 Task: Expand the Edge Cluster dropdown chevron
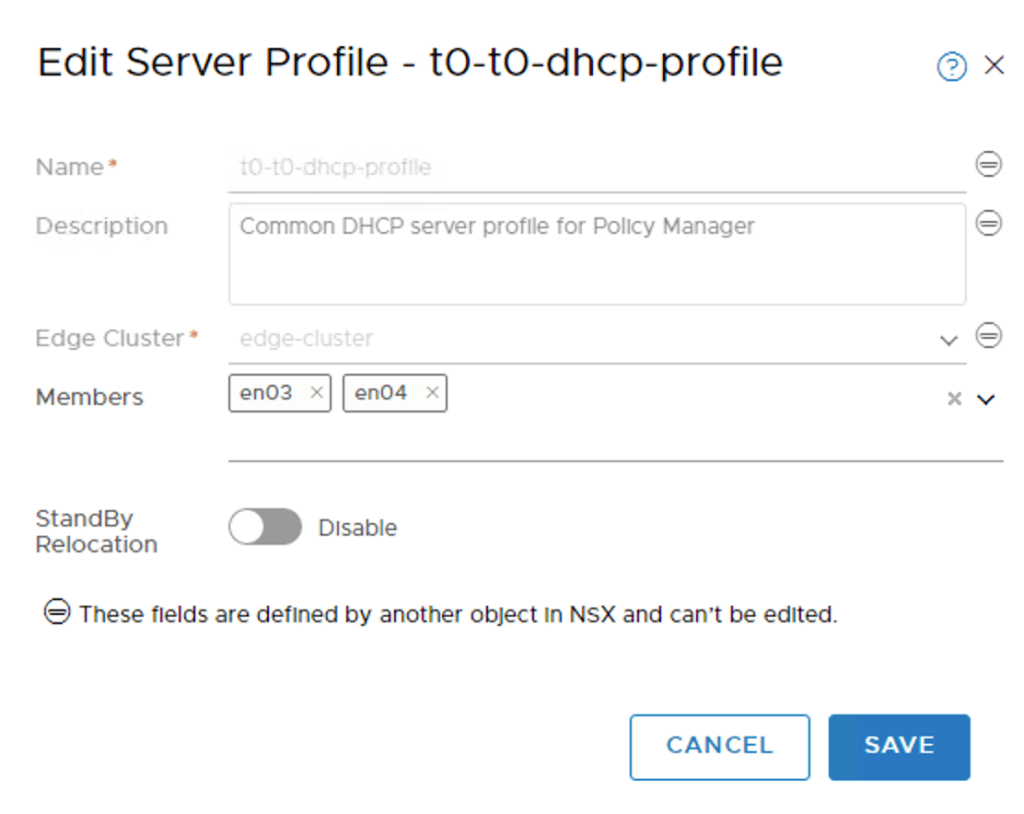[x=949, y=340]
